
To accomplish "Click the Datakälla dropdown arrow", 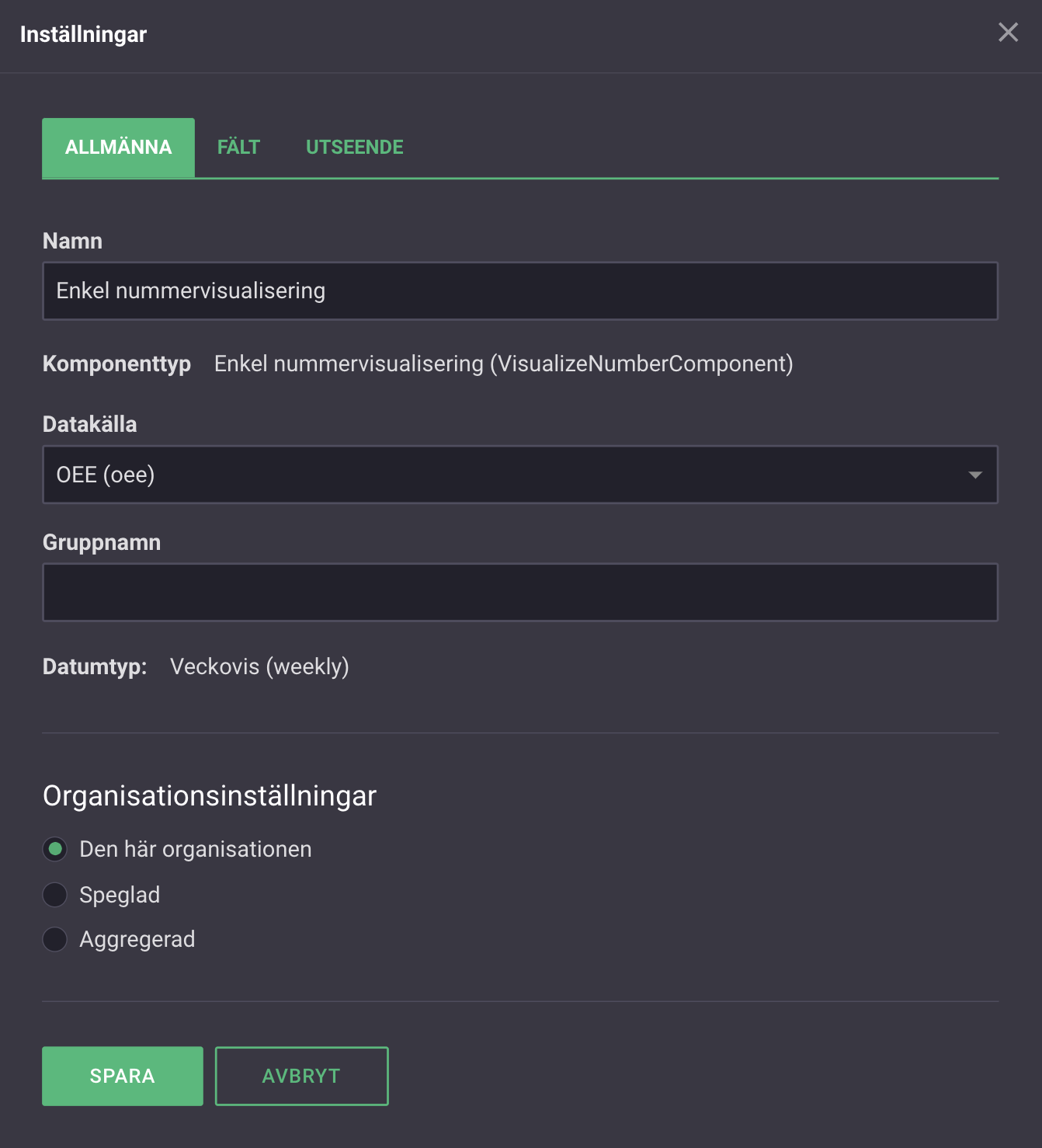I will pos(975,475).
